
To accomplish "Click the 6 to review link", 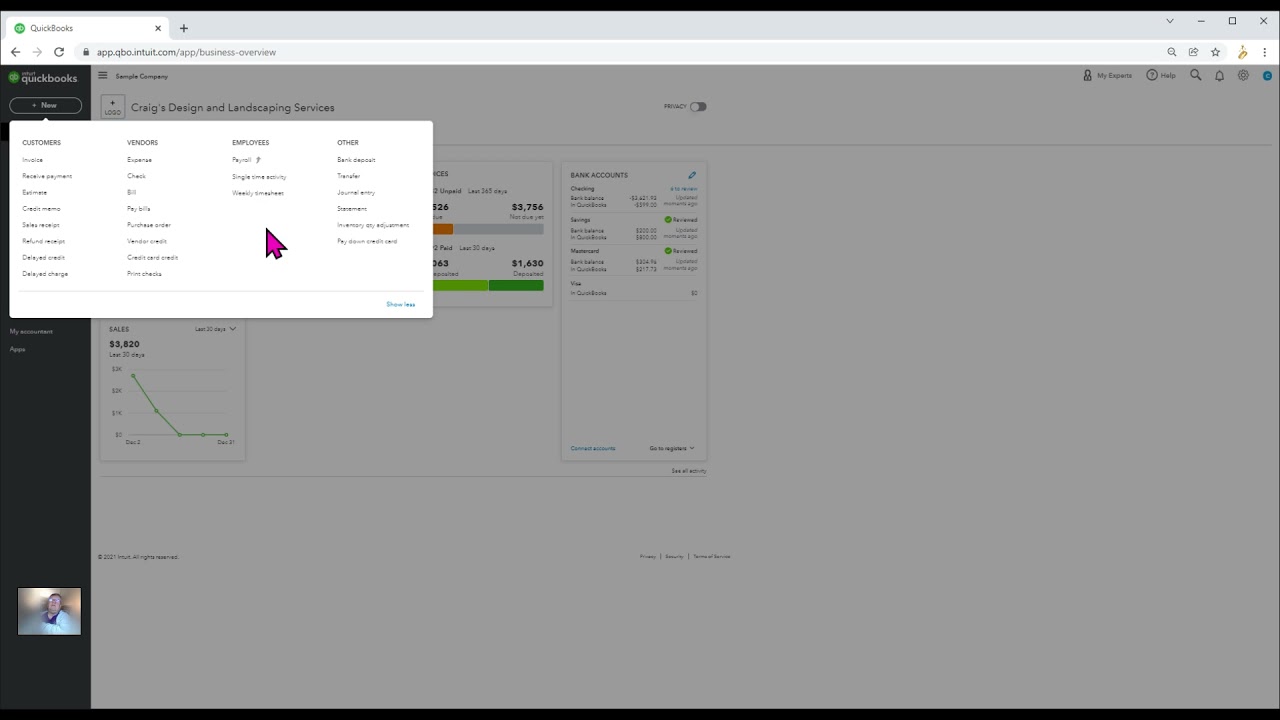I will pos(684,189).
